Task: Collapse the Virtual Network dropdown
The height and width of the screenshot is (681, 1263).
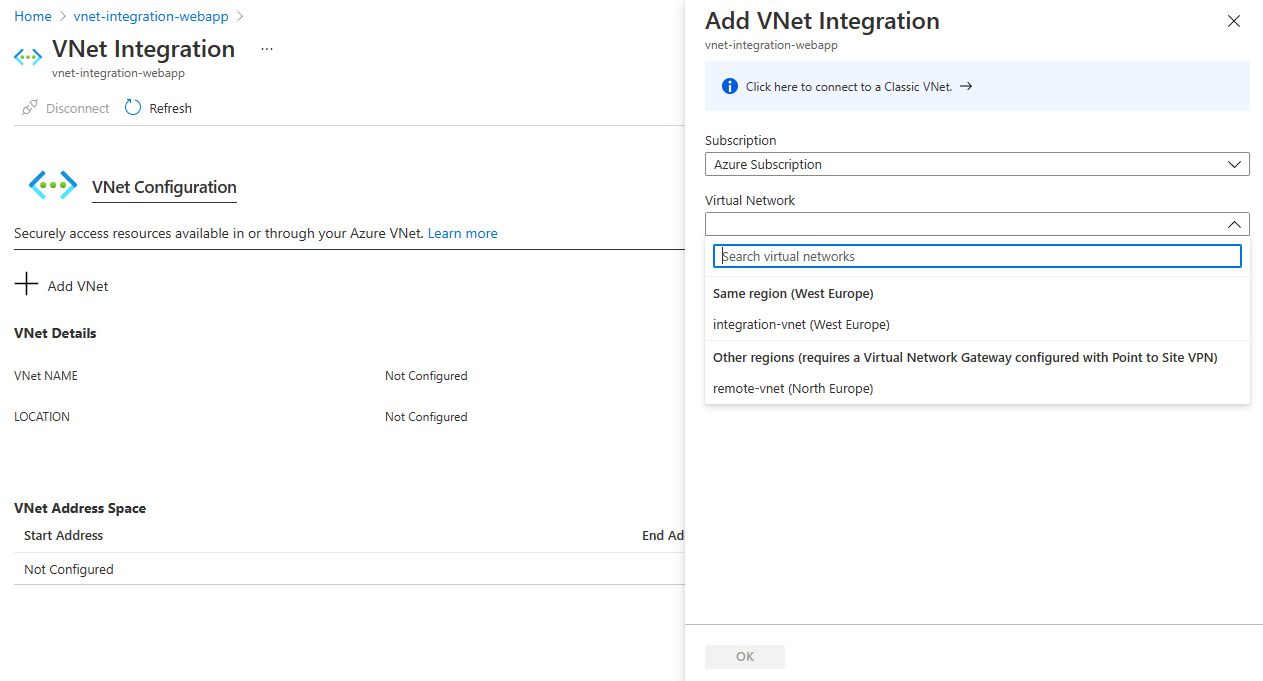Action: click(x=1234, y=224)
